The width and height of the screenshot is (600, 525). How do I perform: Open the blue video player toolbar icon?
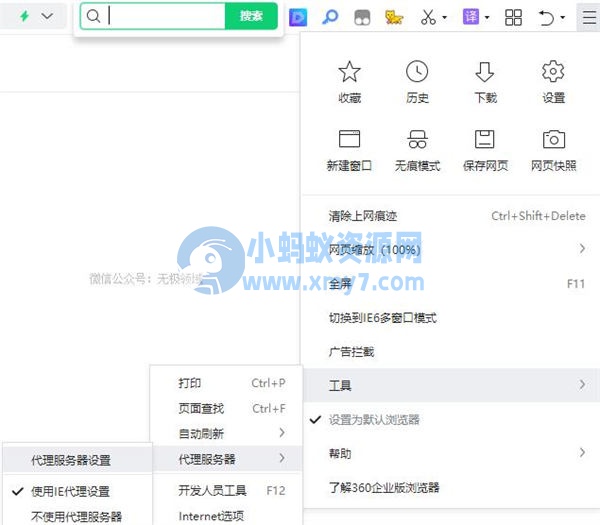tap(298, 17)
